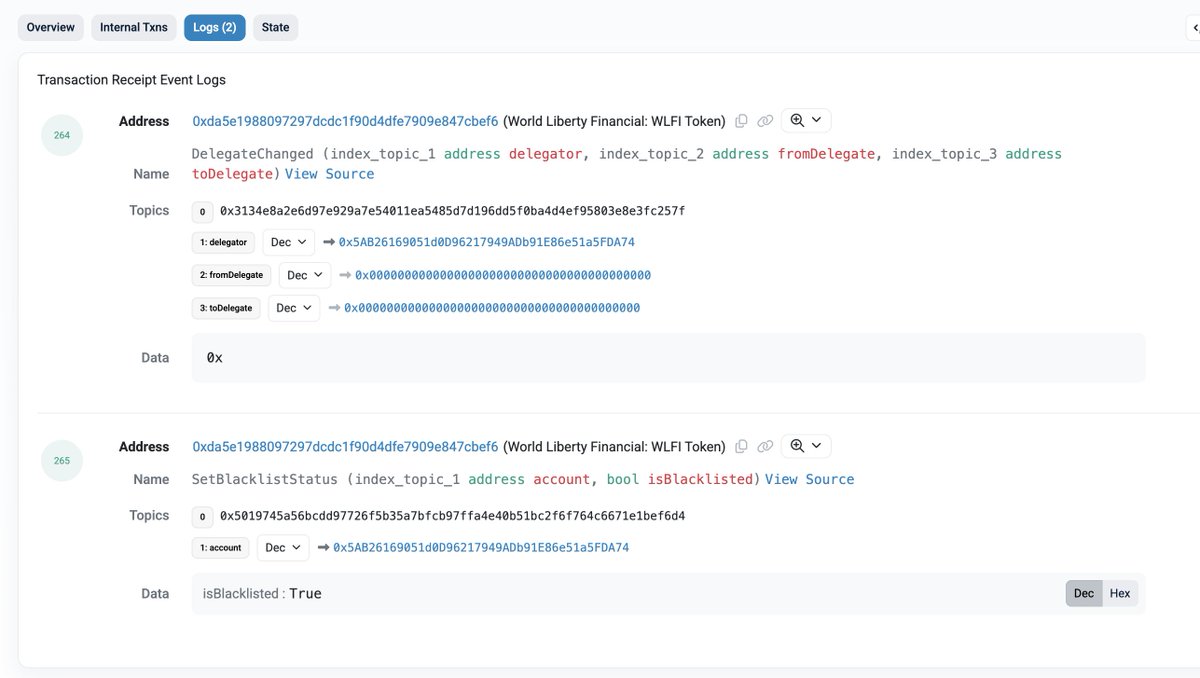Click link icon beside log 265 address
The image size is (1200, 678).
(765, 447)
